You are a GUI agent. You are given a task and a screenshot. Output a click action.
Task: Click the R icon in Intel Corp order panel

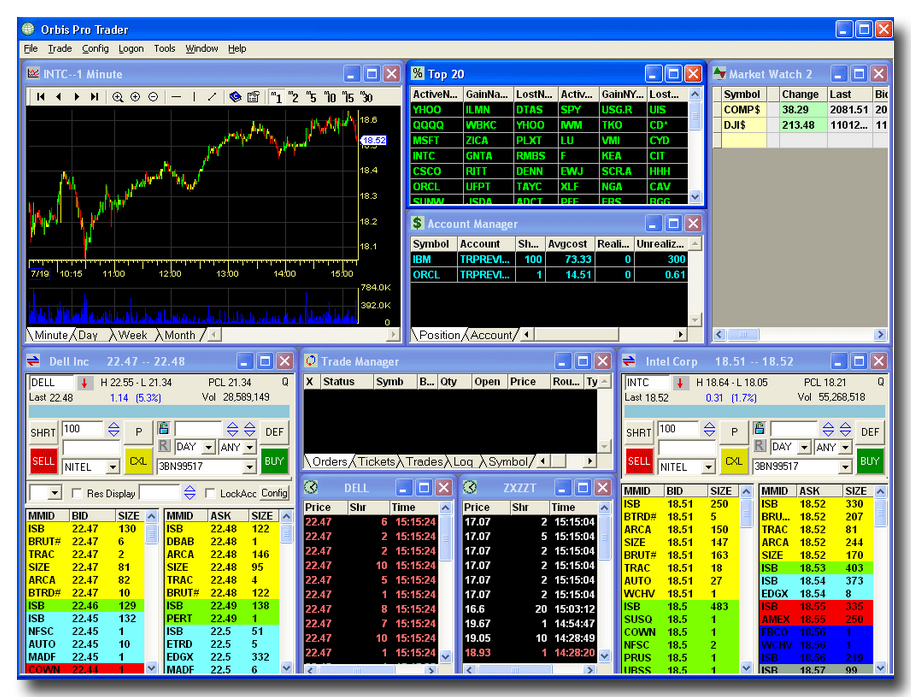pyautogui.click(x=759, y=446)
